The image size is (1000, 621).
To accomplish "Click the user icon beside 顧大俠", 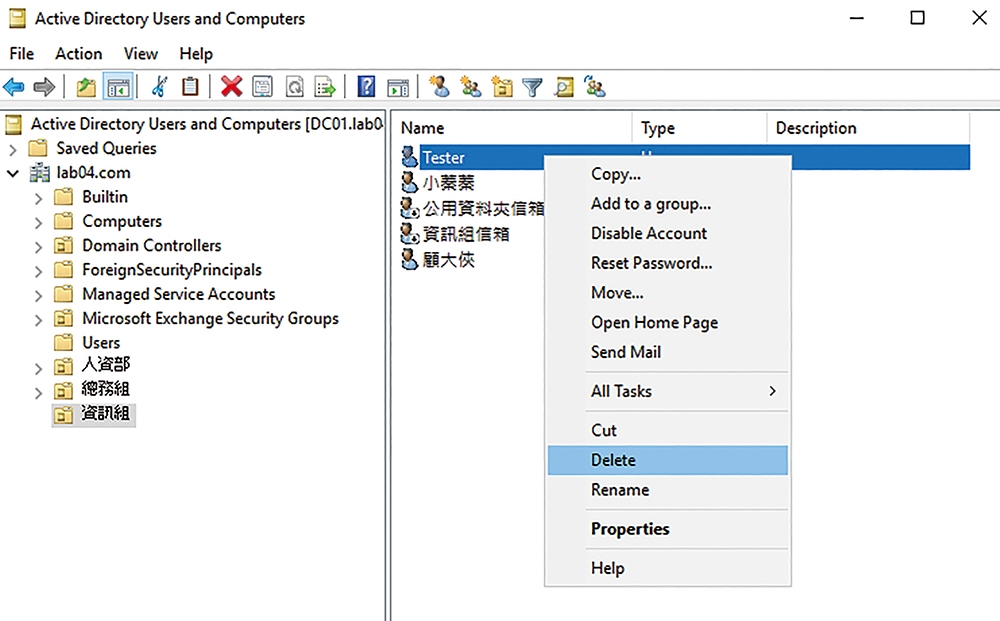I will pos(409,259).
